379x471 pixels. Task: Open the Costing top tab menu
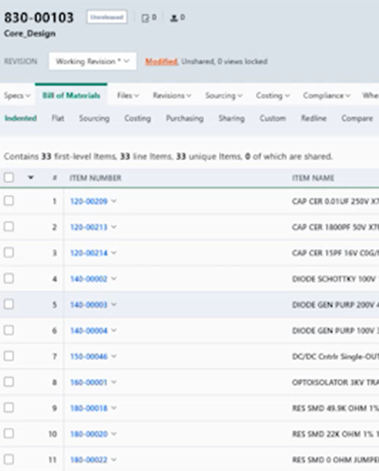(273, 96)
